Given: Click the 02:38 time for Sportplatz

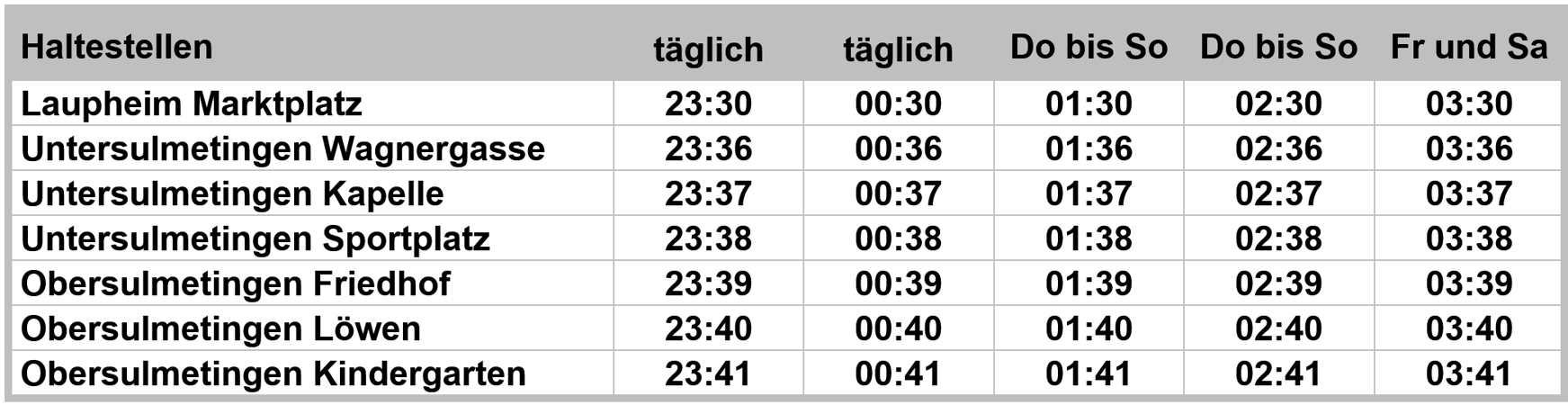Looking at the screenshot, I should [1278, 238].
